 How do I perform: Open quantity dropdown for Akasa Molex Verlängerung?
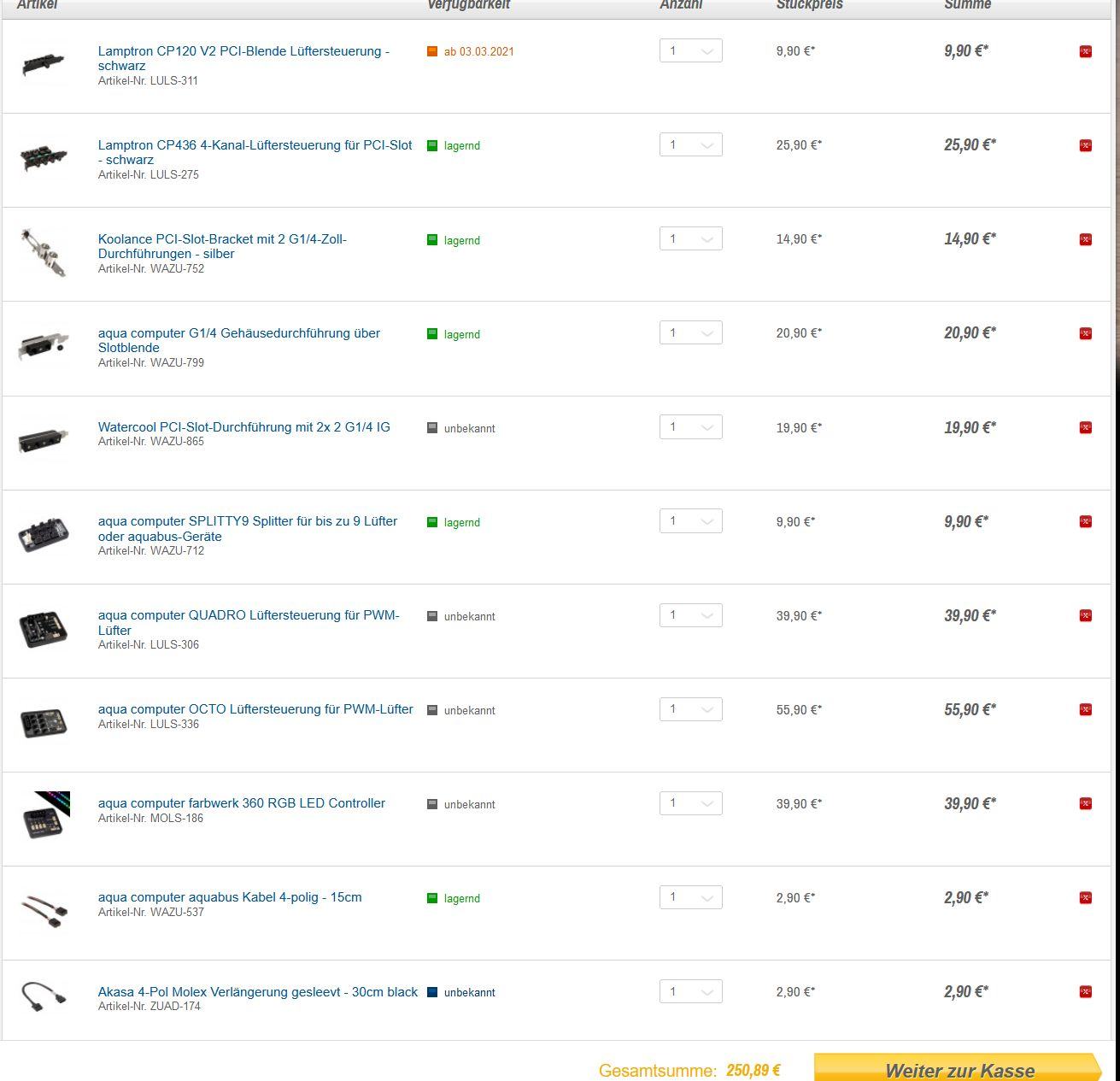point(691,990)
